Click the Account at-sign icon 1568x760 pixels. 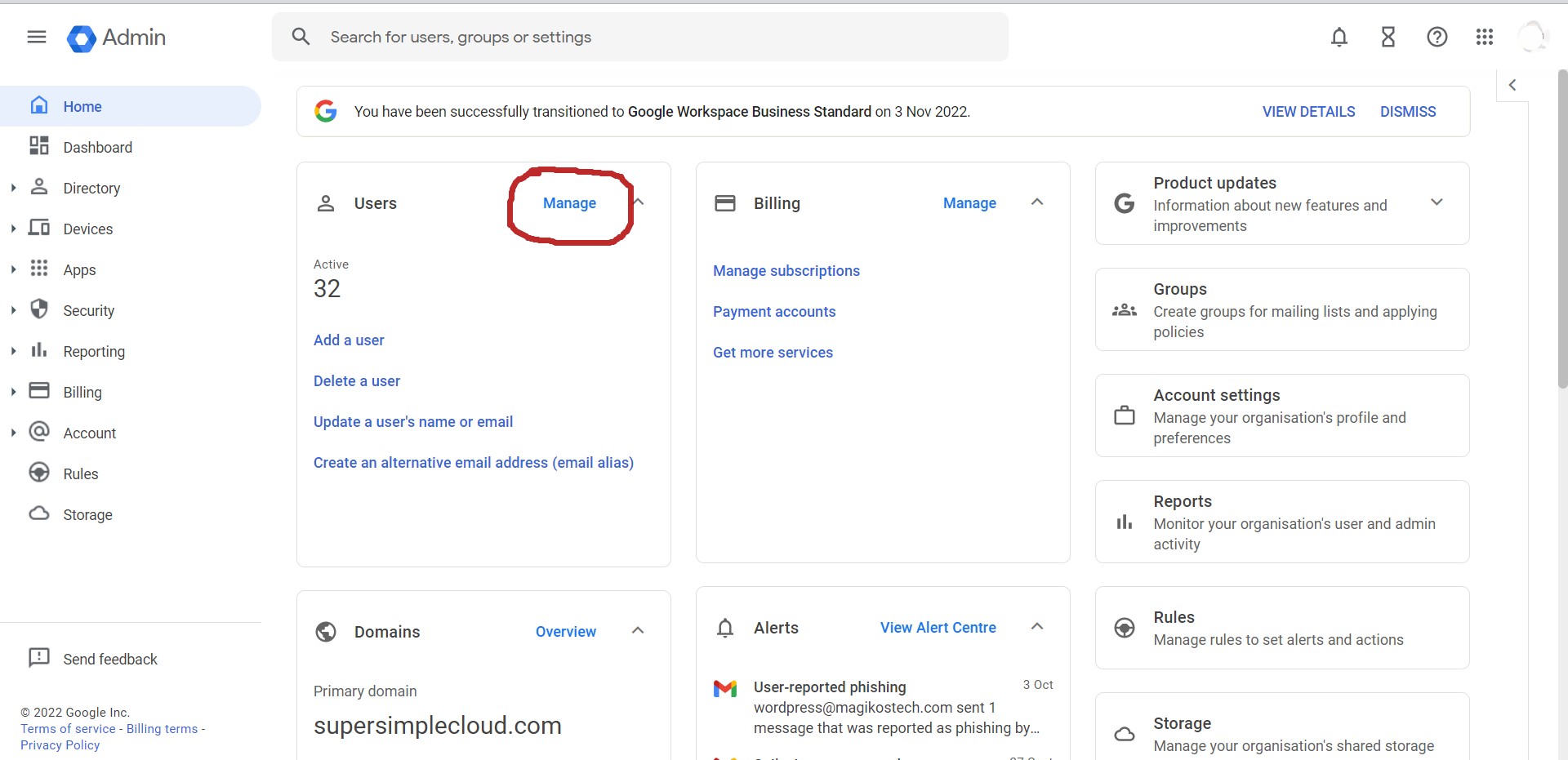[39, 432]
